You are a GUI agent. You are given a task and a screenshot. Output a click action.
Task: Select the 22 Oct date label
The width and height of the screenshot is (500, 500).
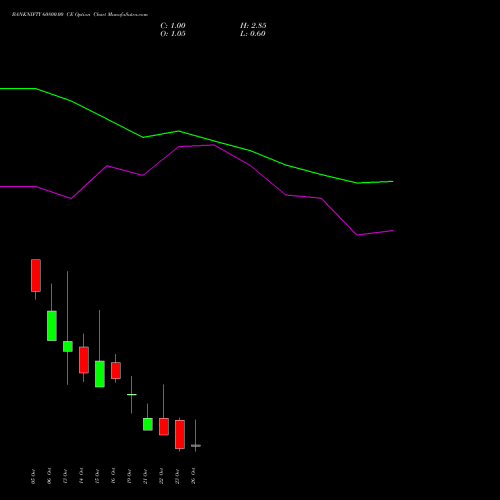tap(161, 476)
